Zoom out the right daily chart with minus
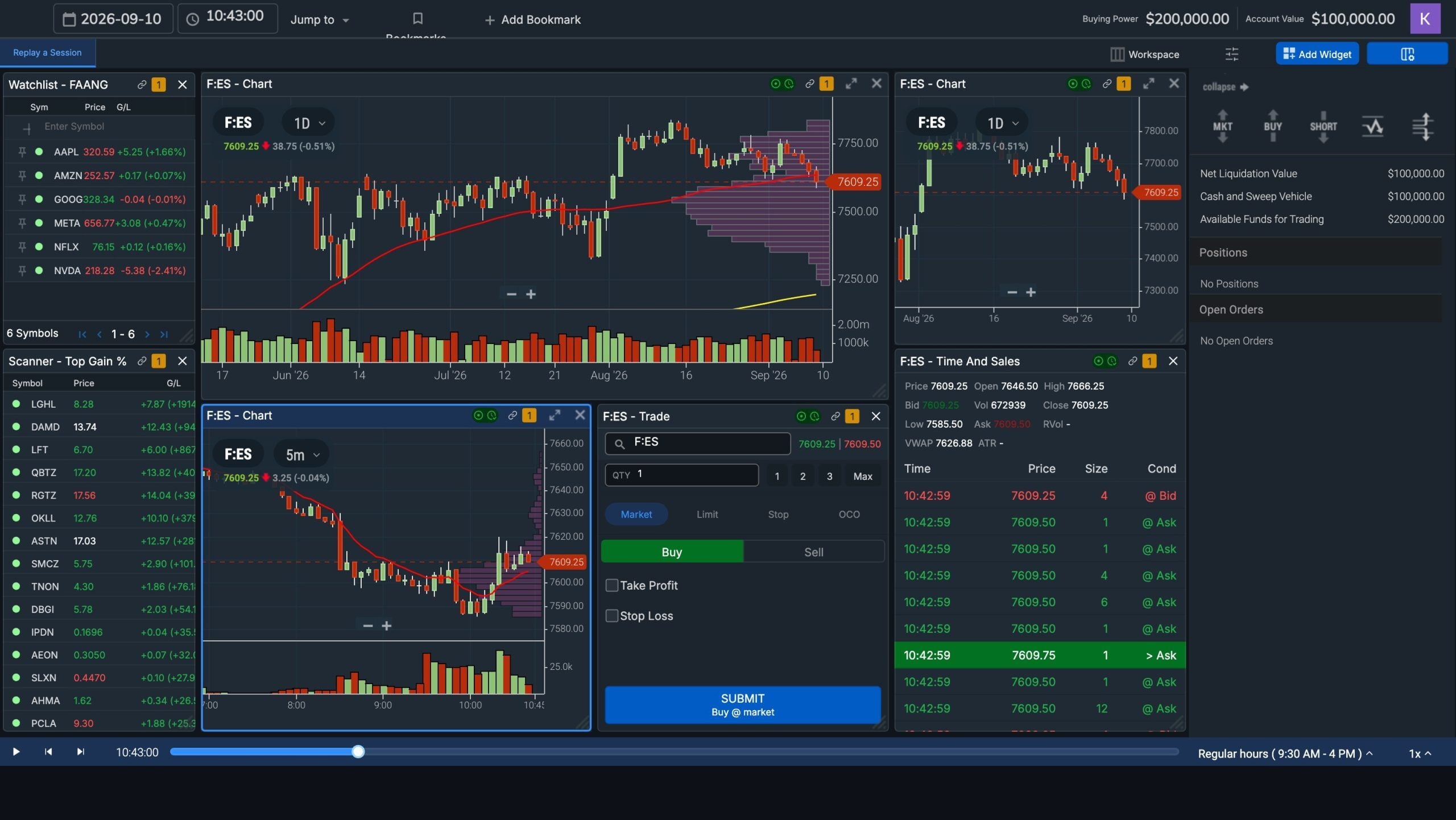 1012,292
